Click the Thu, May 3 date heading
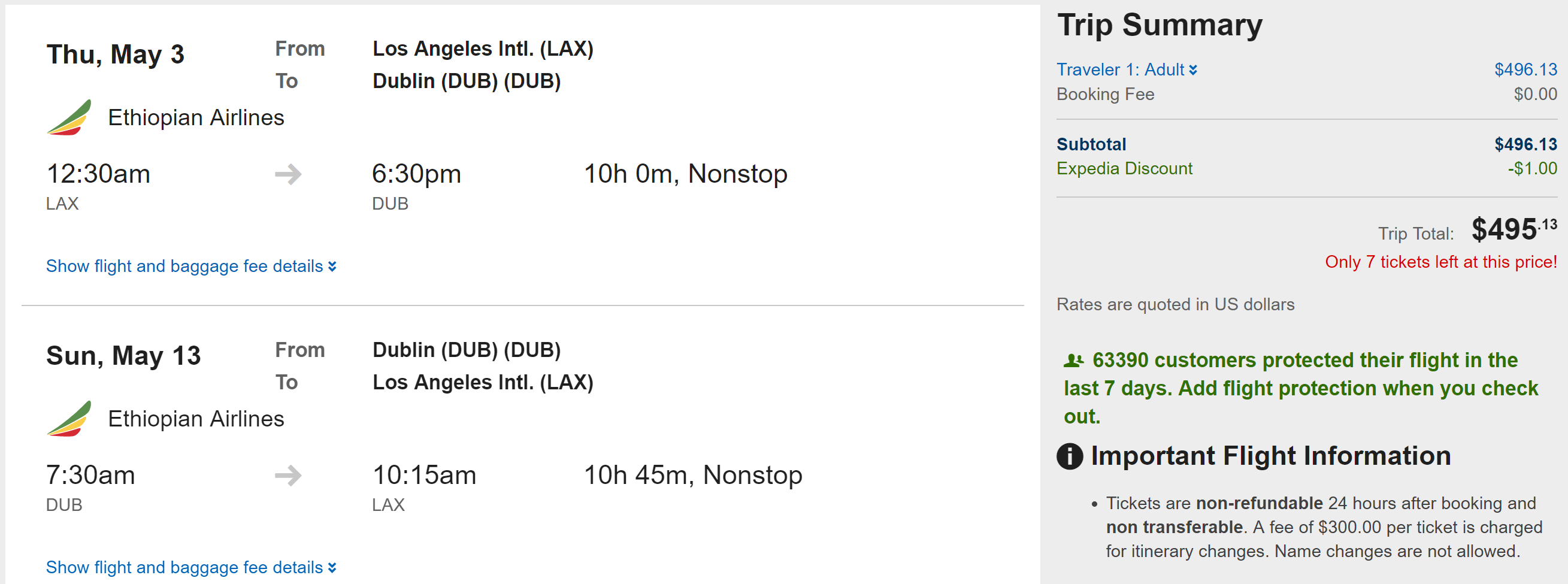 point(115,55)
